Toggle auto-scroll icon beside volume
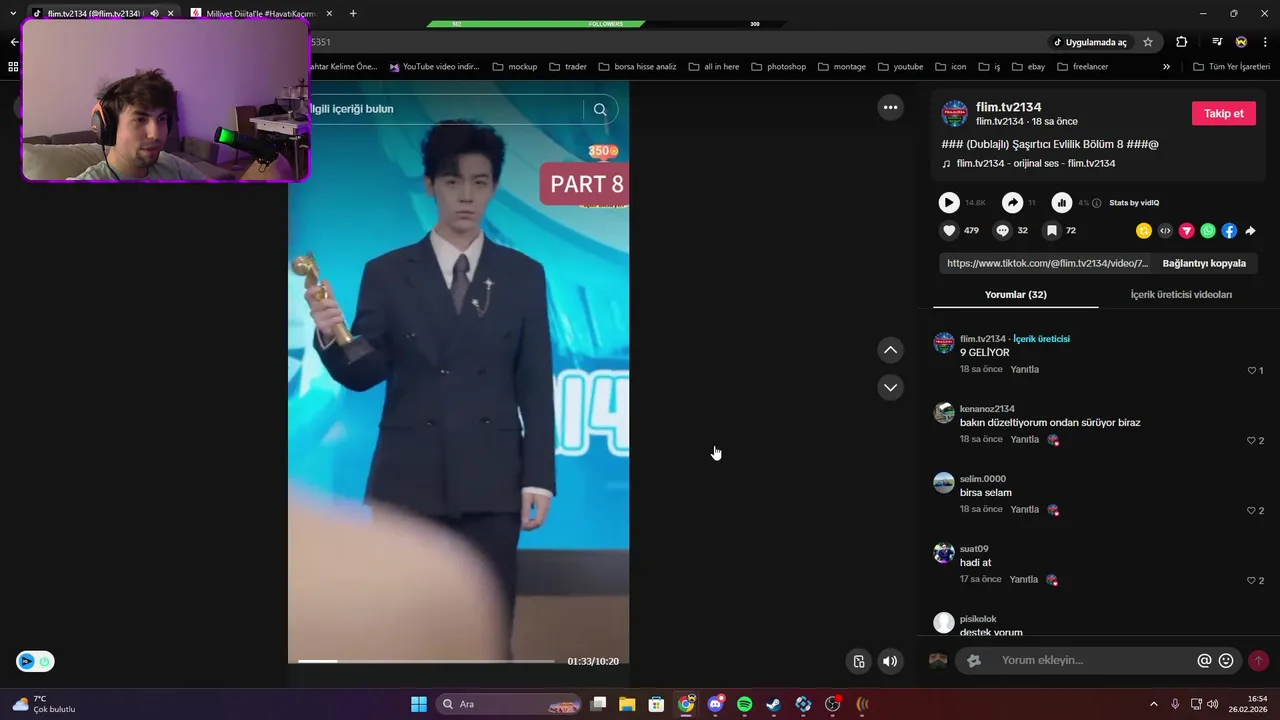Screen dimensions: 1280x720 (x=859, y=661)
